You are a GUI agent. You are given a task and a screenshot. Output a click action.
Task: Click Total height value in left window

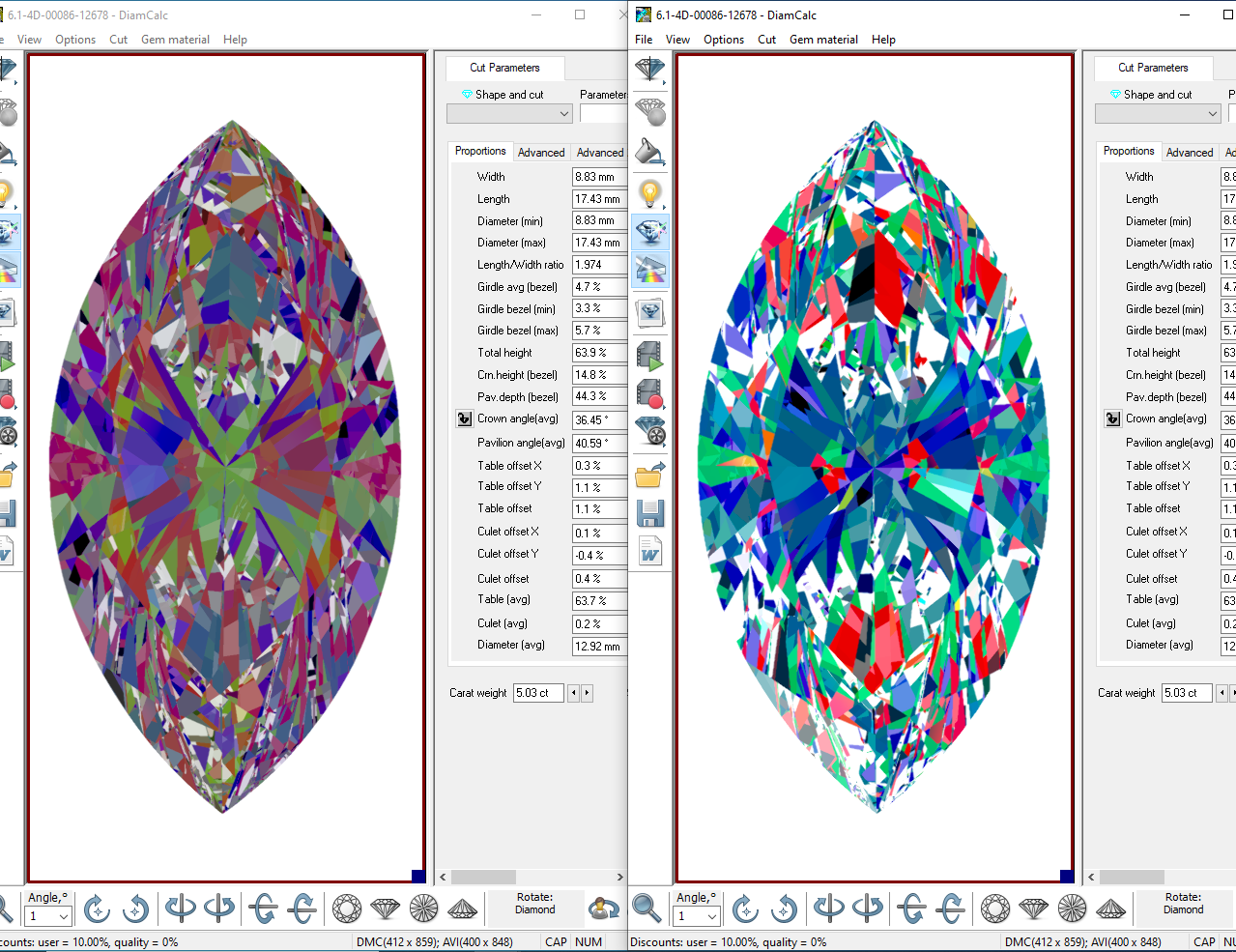pyautogui.click(x=600, y=353)
